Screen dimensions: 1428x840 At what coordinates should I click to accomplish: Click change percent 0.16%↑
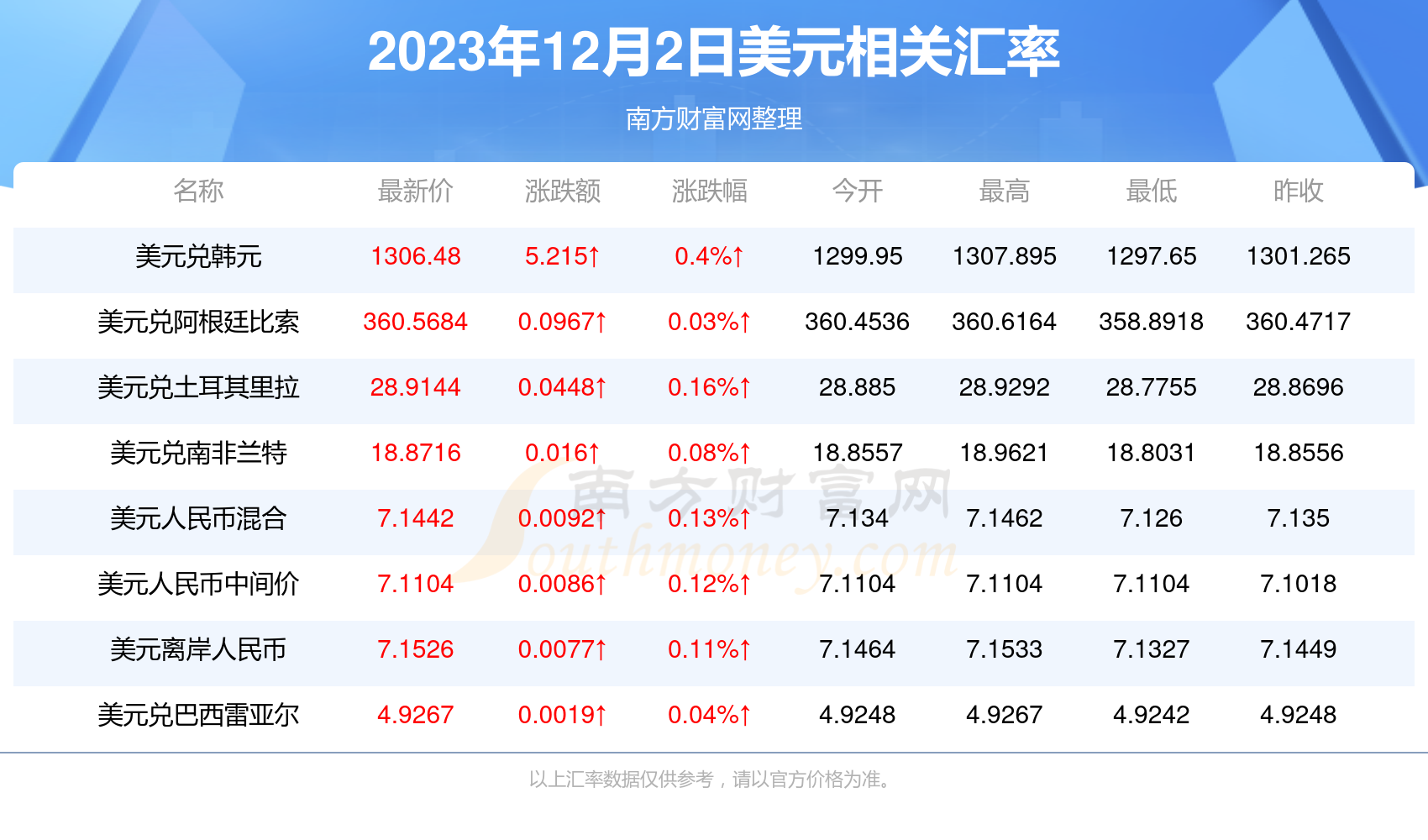710,387
